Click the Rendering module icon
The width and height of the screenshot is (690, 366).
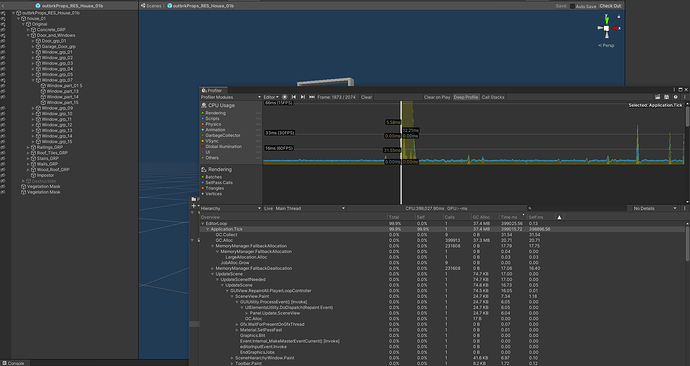[204, 169]
